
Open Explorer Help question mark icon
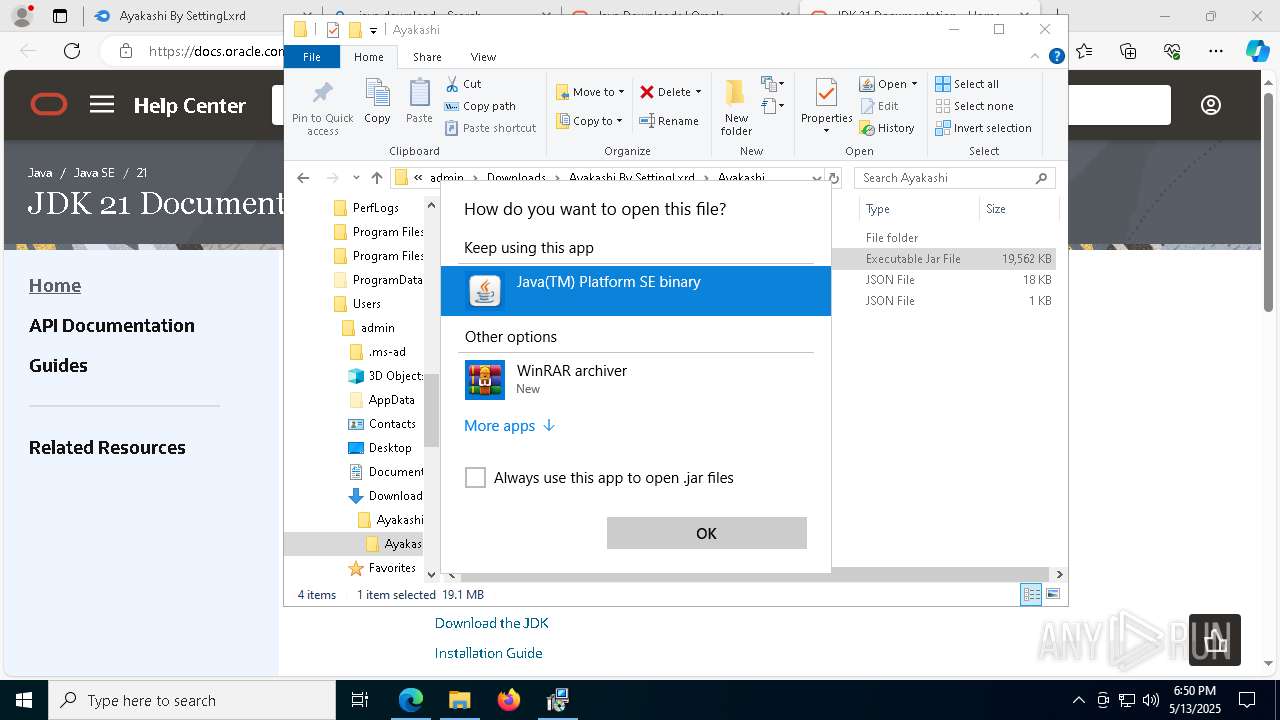[1056, 57]
